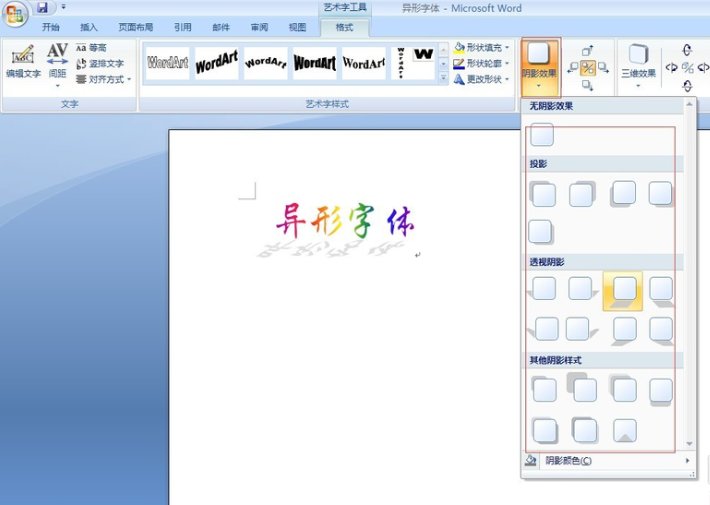710x505 pixels.
Task: Choose serif WordArt style
Action: tap(364, 63)
